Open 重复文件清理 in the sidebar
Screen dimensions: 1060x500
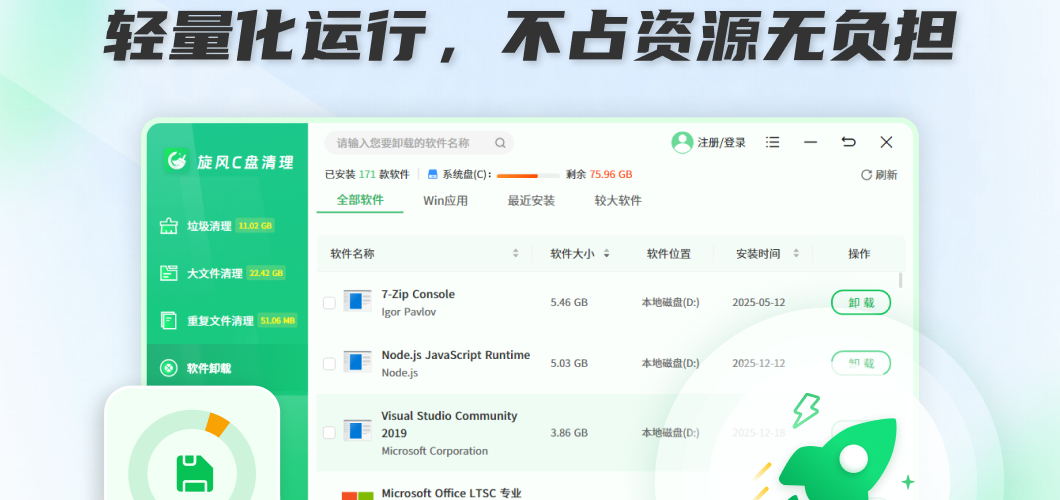pos(228,320)
